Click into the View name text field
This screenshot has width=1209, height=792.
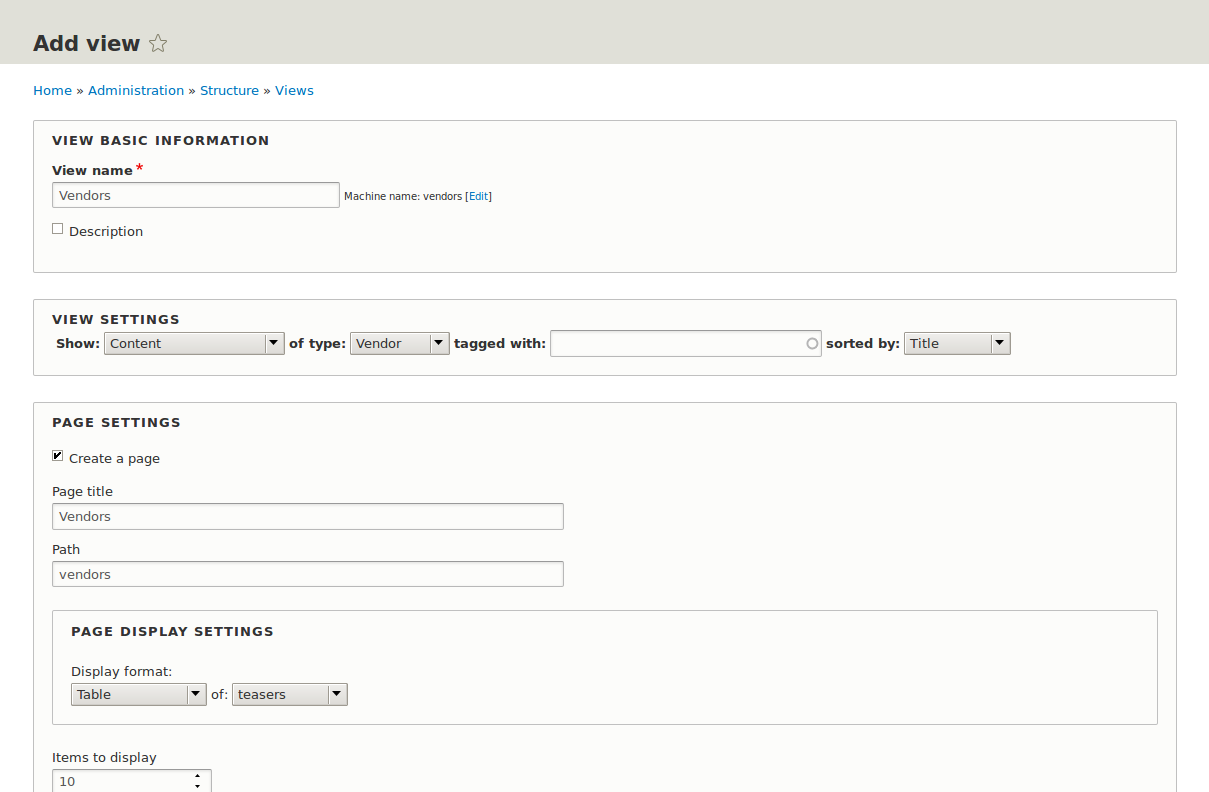pos(196,195)
